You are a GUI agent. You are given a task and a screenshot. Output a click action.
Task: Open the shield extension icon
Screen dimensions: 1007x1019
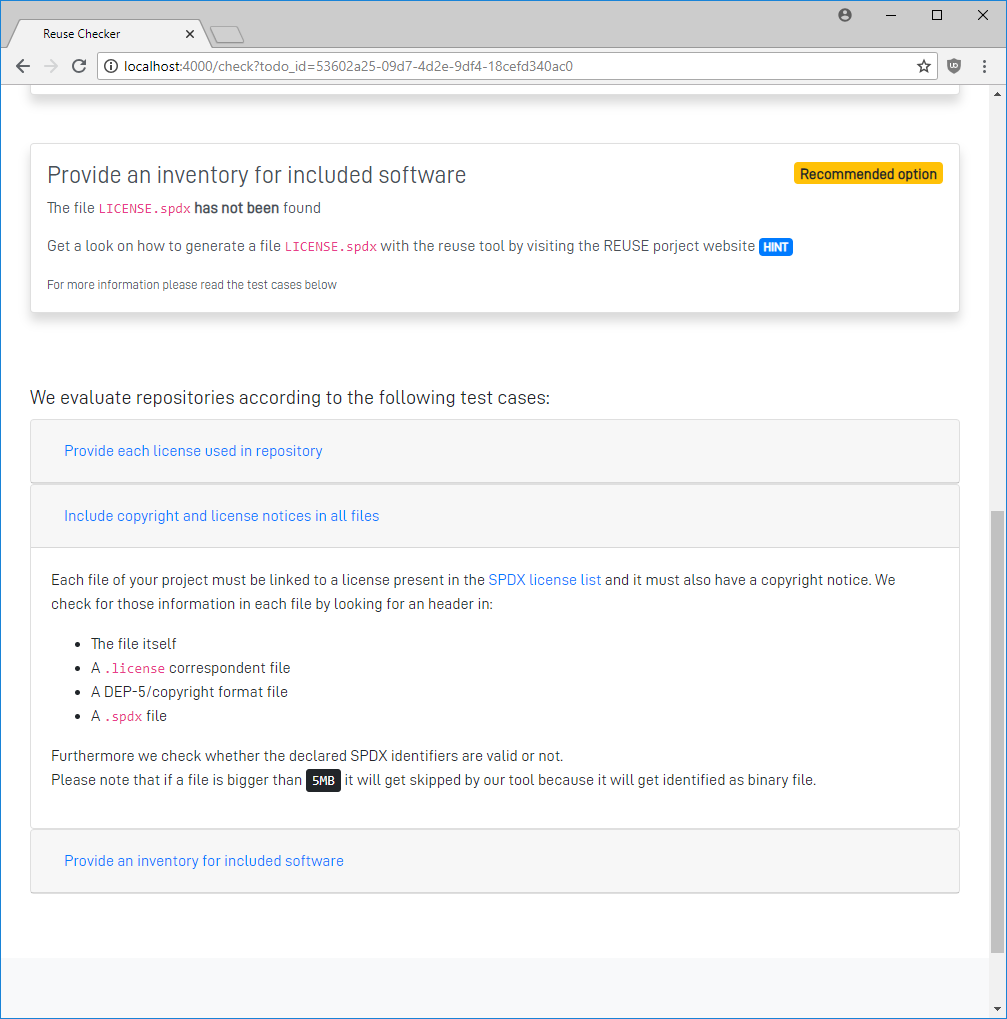coord(954,66)
